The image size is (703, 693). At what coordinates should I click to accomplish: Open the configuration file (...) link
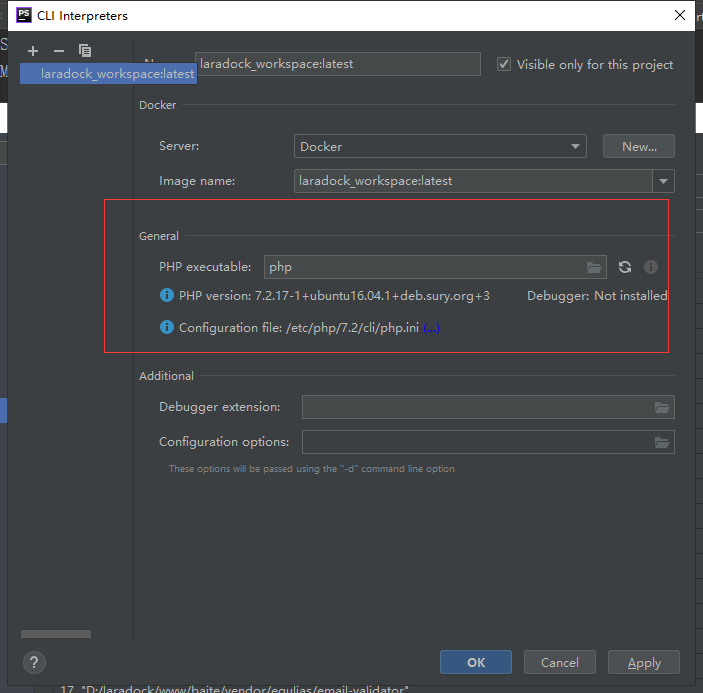(x=431, y=328)
